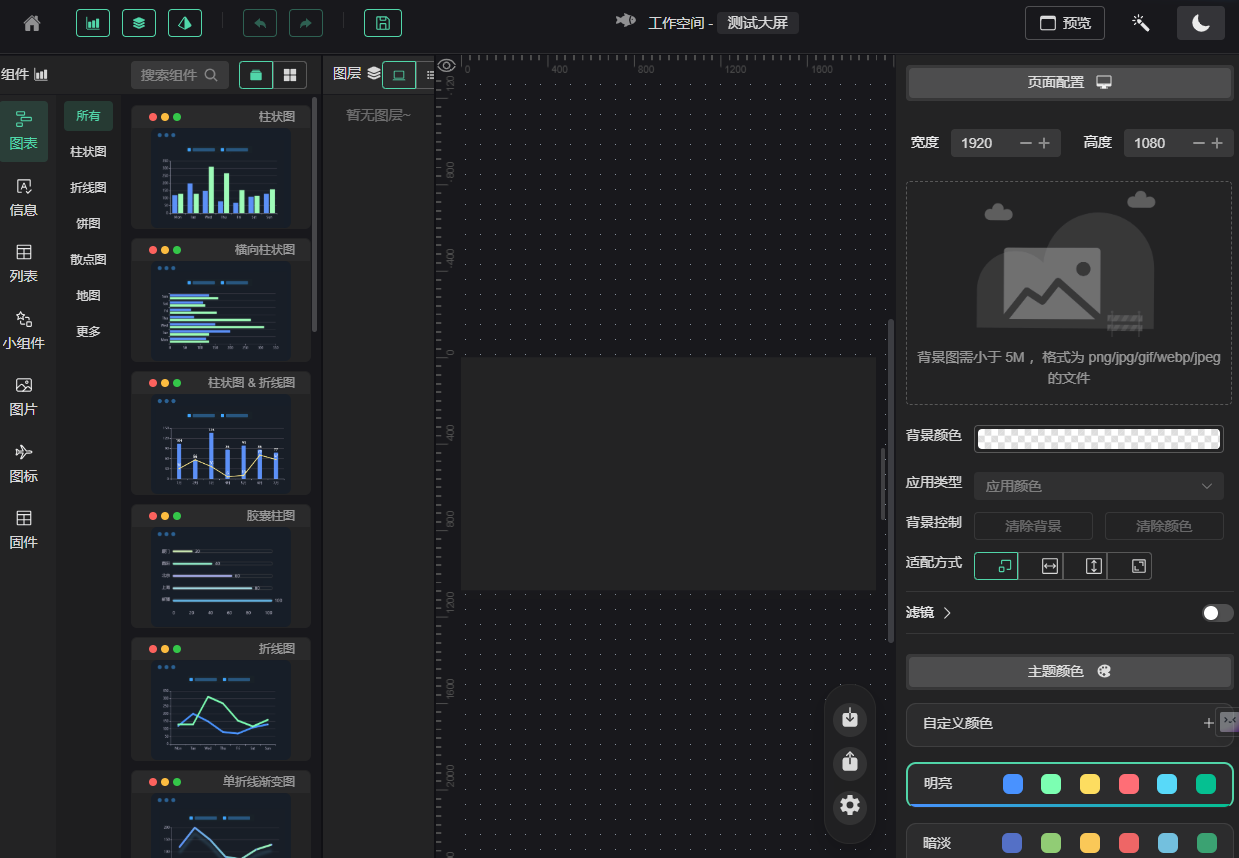Click the 预览 preview button
1239x858 pixels.
click(x=1065, y=23)
